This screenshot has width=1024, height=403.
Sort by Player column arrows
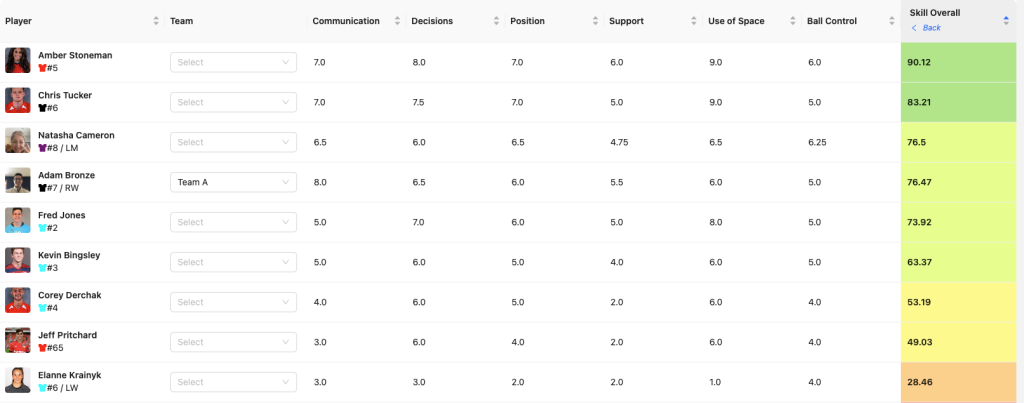pyautogui.click(x=156, y=21)
